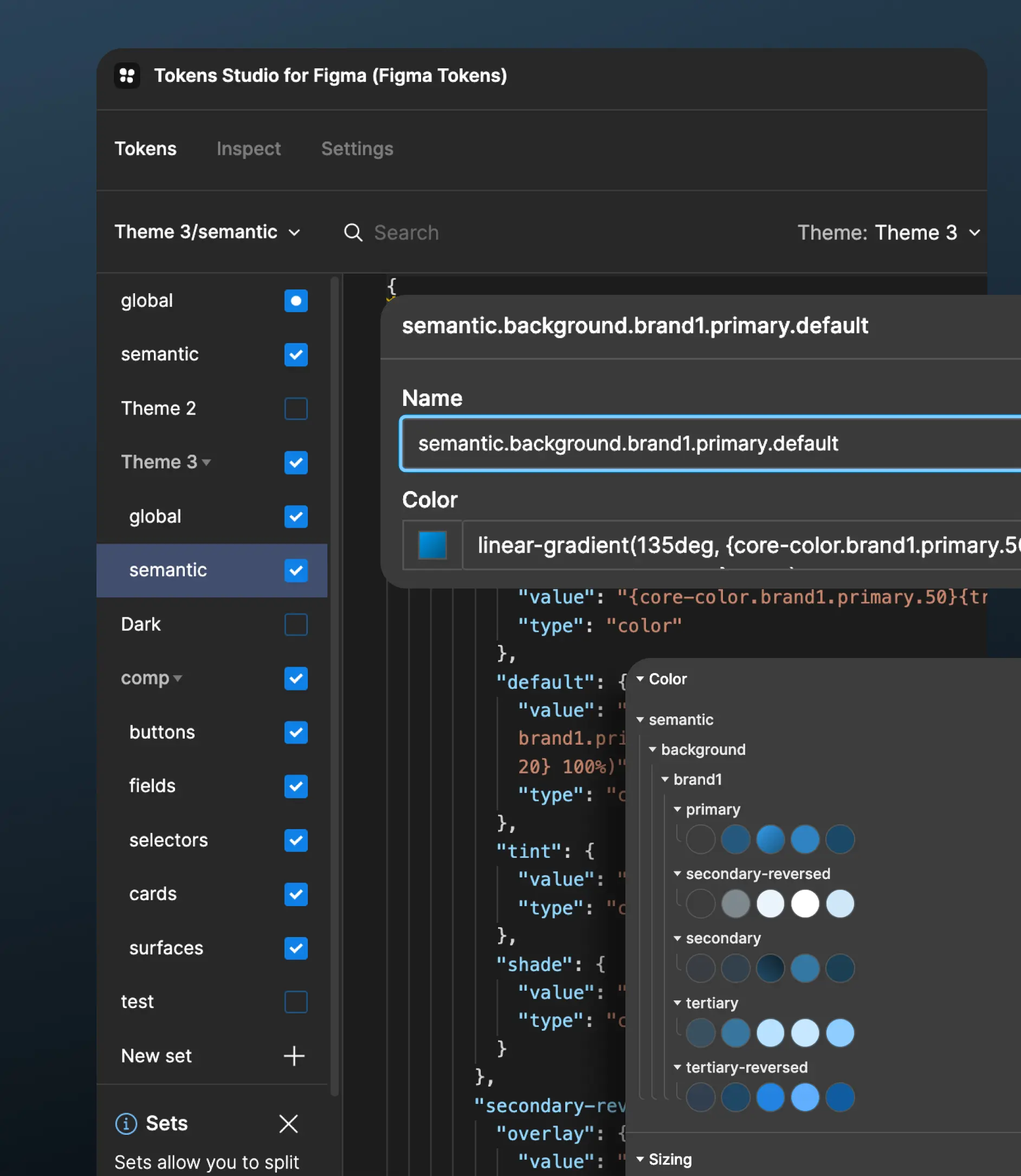Viewport: 1021px width, 1176px height.
Task: Select the test token set
Action: (137, 1001)
